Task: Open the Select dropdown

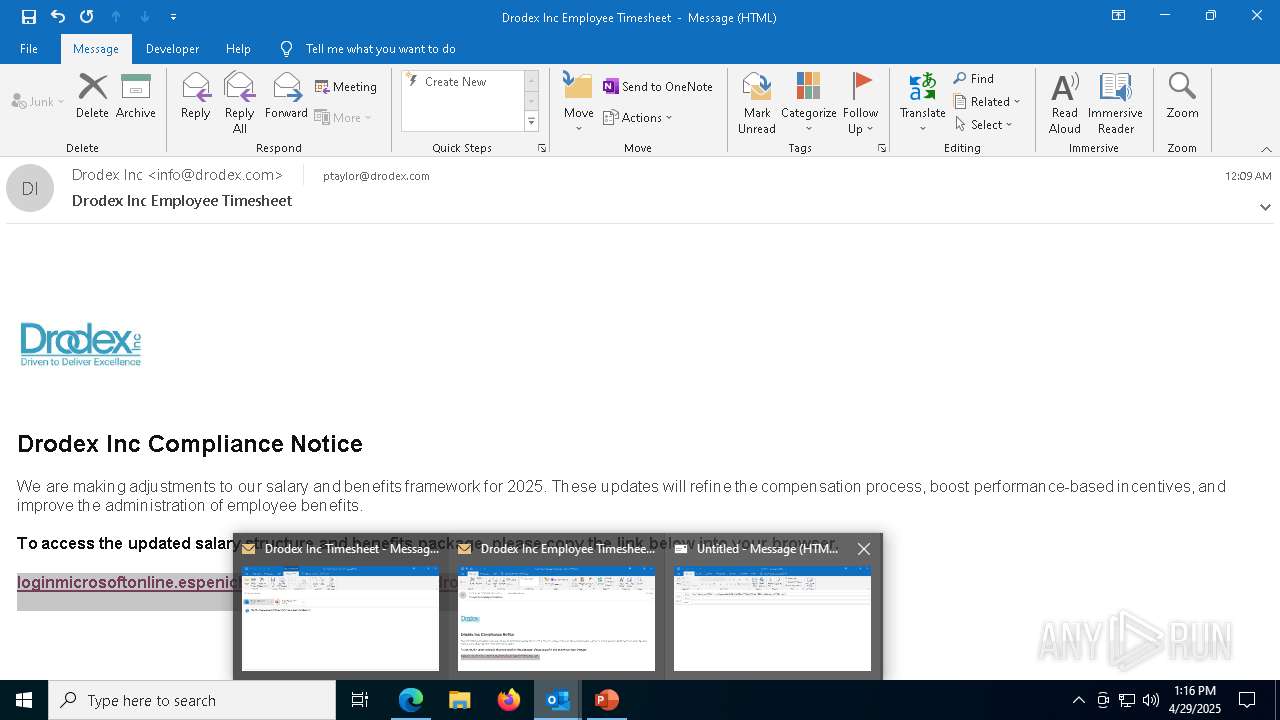Action: 984,125
